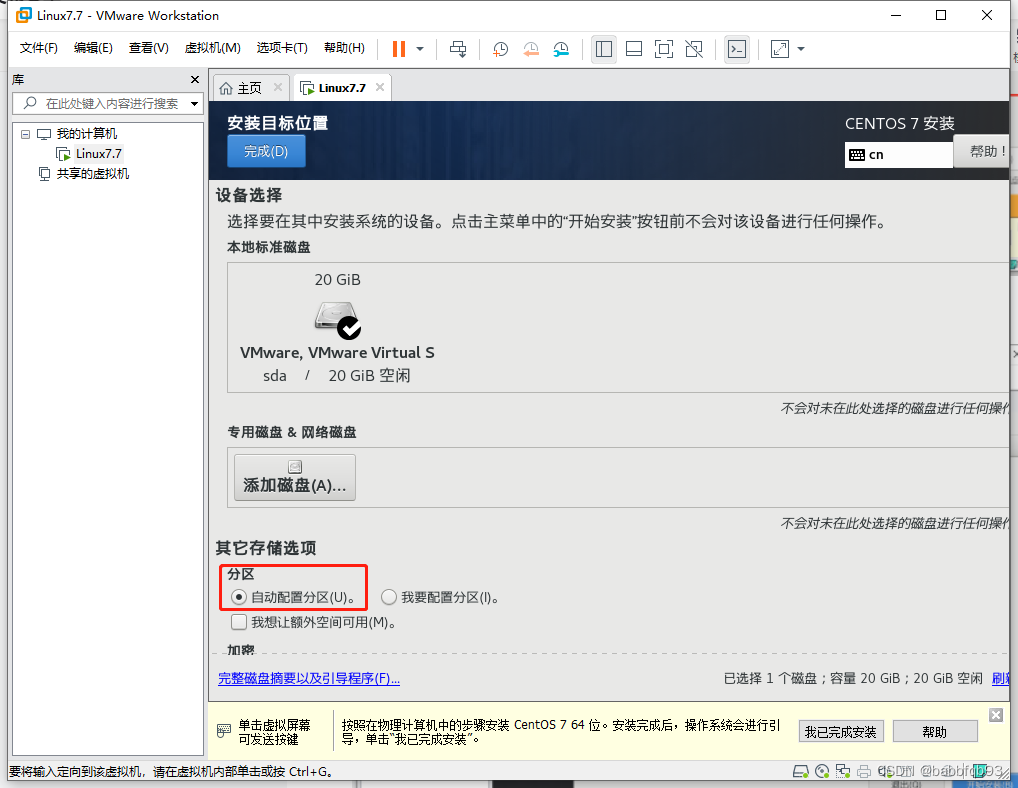The width and height of the screenshot is (1018, 788).
Task: Click the send Ctrl+Alt+Del toolbar icon
Action: 458,49
